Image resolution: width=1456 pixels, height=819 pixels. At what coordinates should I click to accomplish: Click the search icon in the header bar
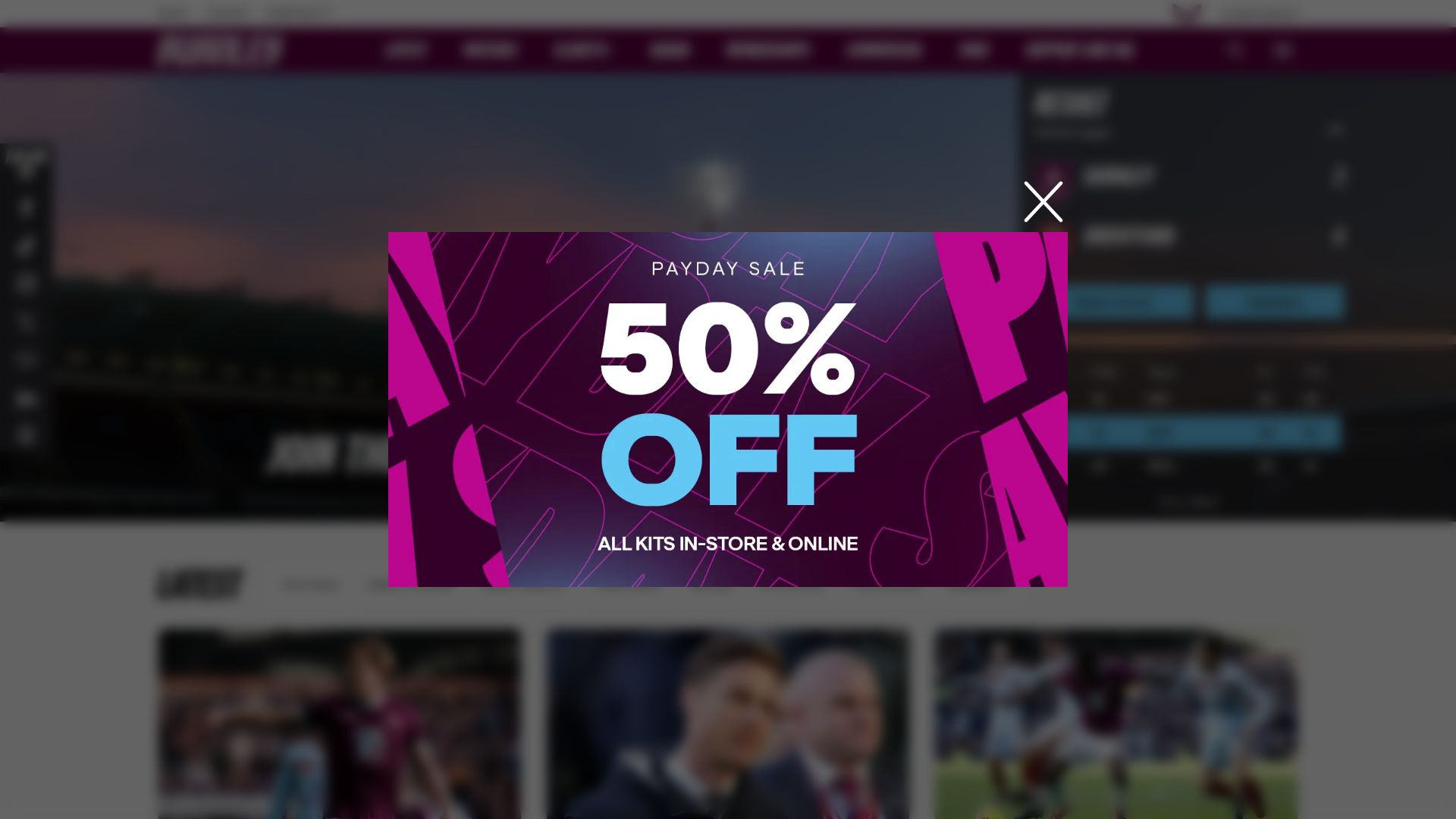[1235, 51]
